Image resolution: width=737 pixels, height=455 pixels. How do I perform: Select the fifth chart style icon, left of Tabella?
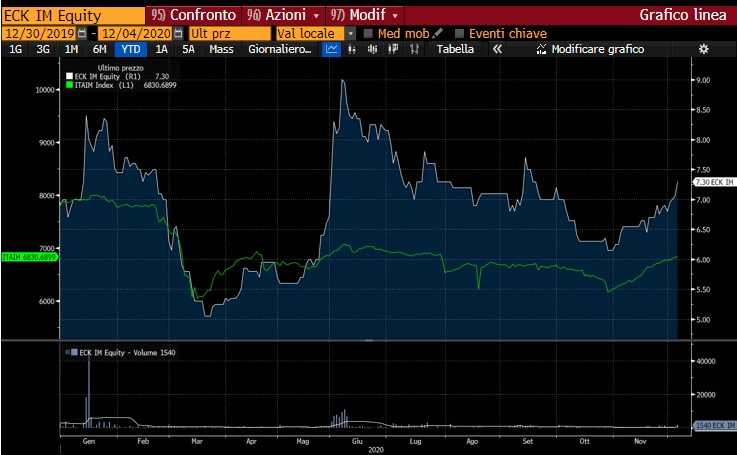(x=414, y=49)
